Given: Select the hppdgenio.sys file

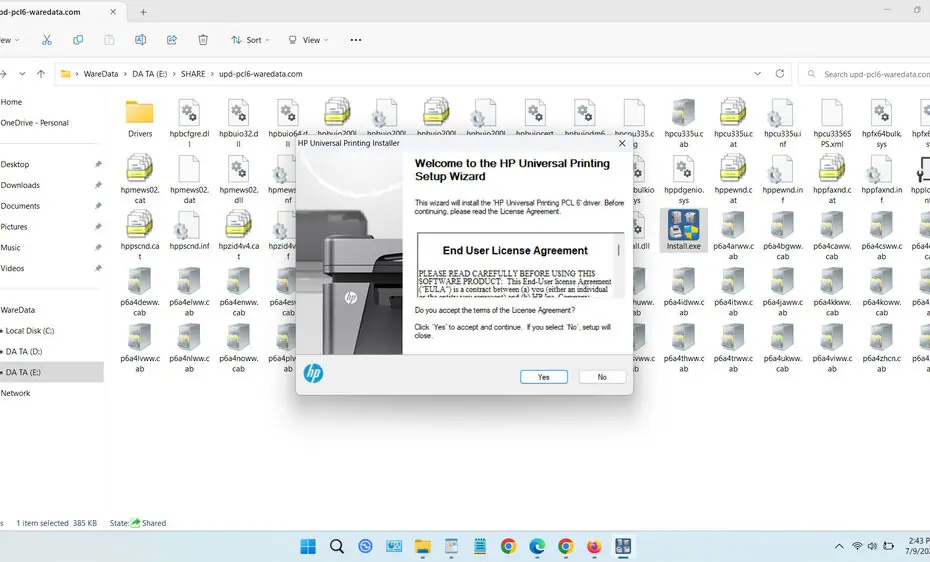Looking at the screenshot, I should [x=683, y=179].
